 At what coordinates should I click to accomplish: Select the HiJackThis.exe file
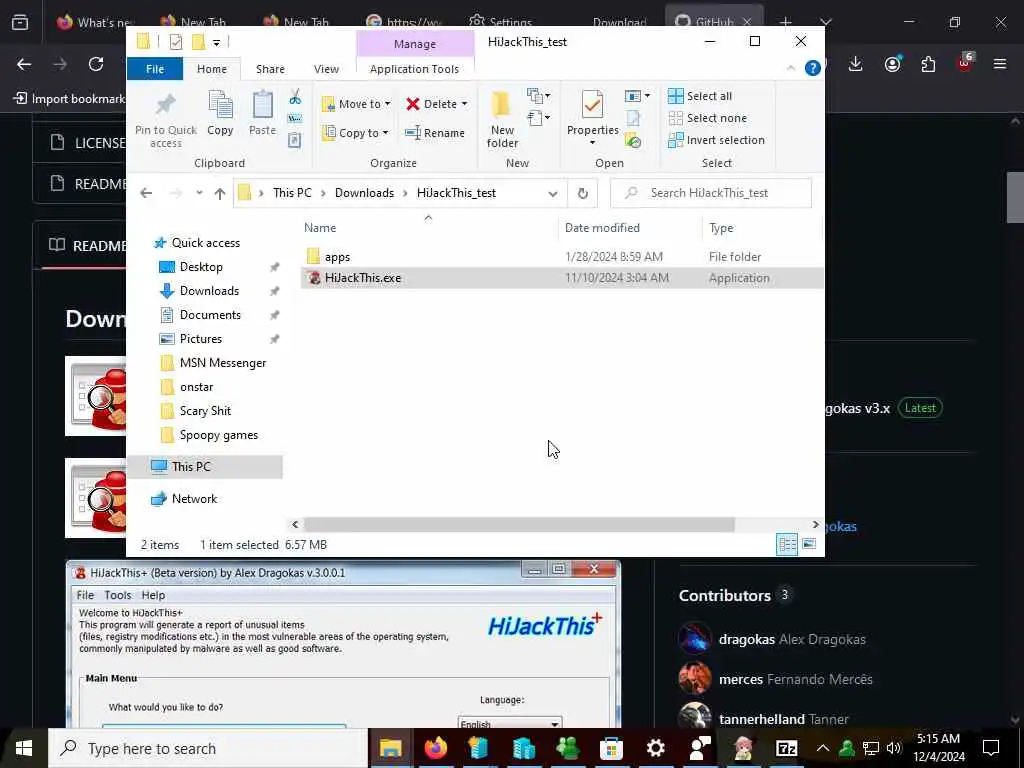562,278
